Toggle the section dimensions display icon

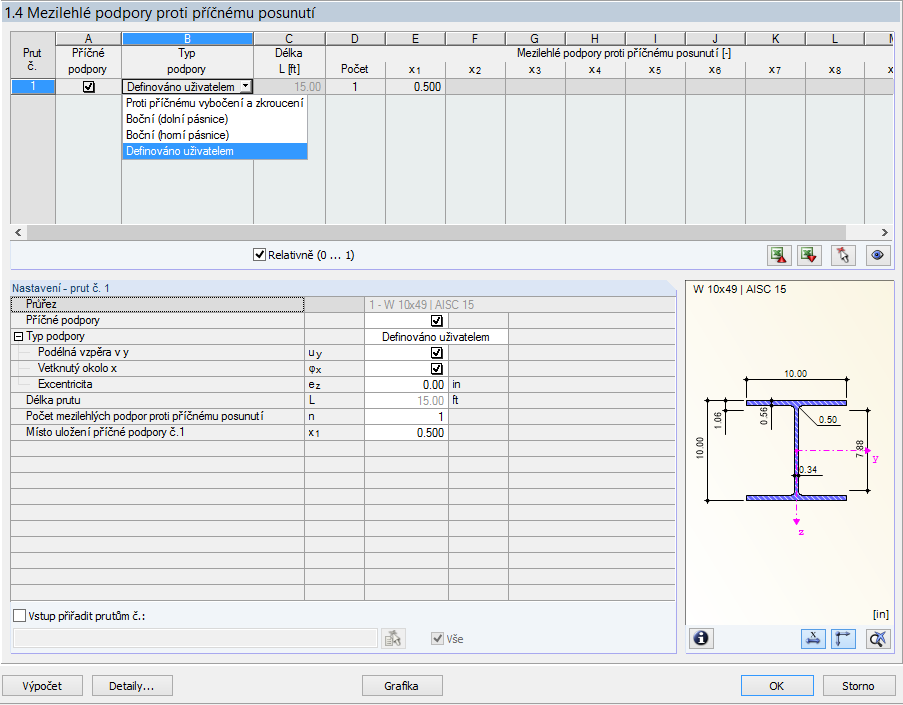[813, 638]
